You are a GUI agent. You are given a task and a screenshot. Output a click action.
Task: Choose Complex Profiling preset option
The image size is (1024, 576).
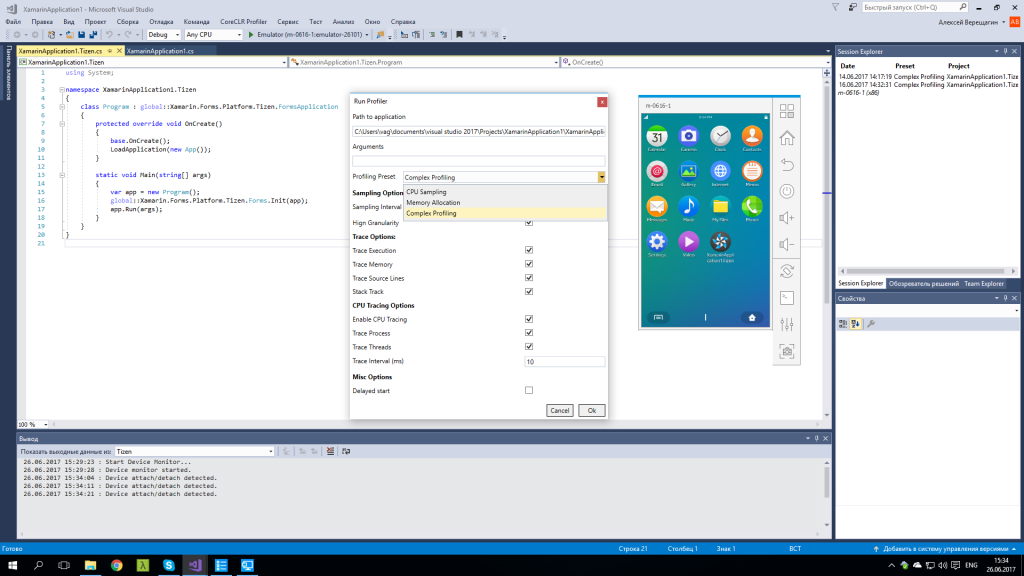[x=505, y=213]
